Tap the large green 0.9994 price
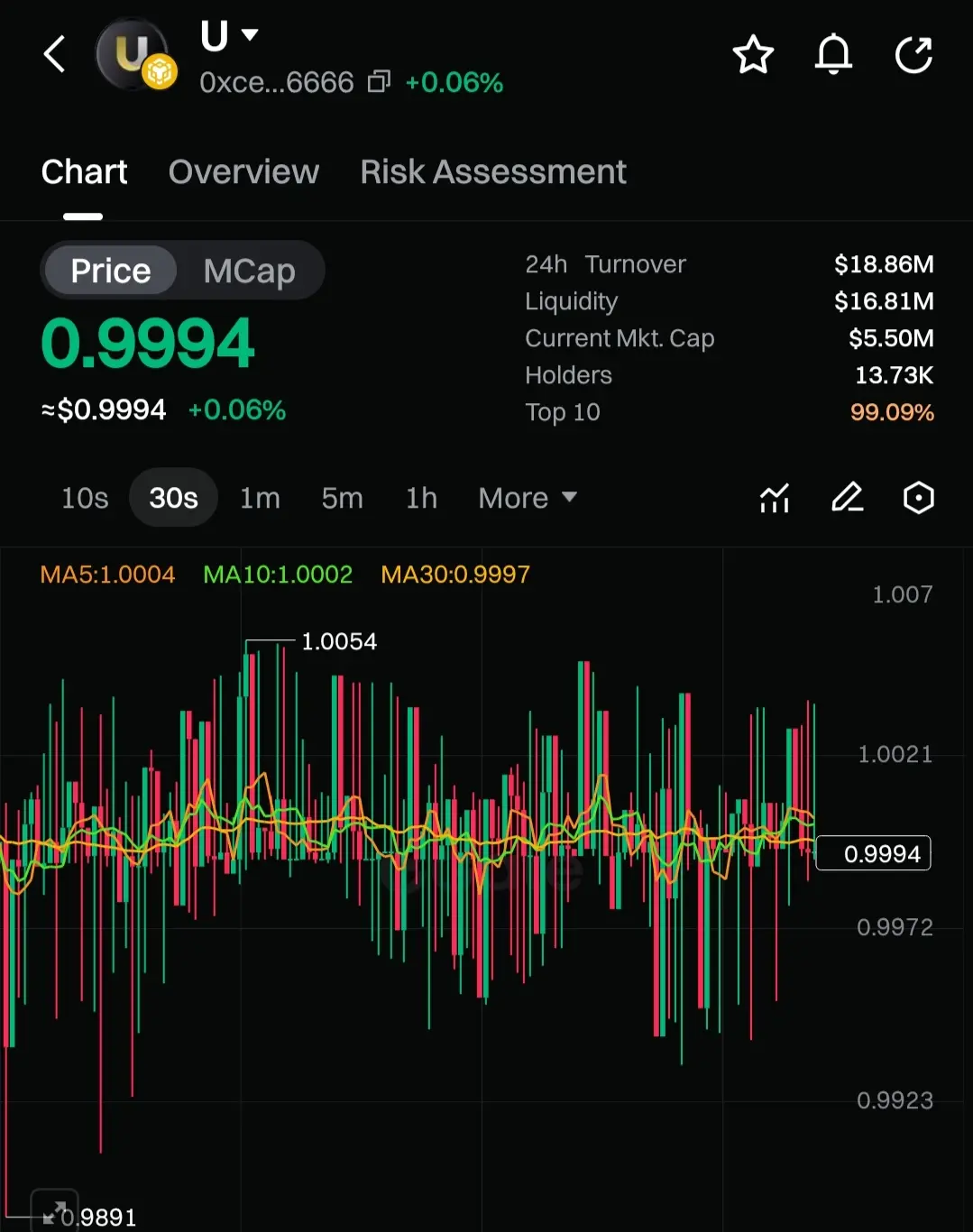Image resolution: width=973 pixels, height=1232 pixels. pos(148,344)
